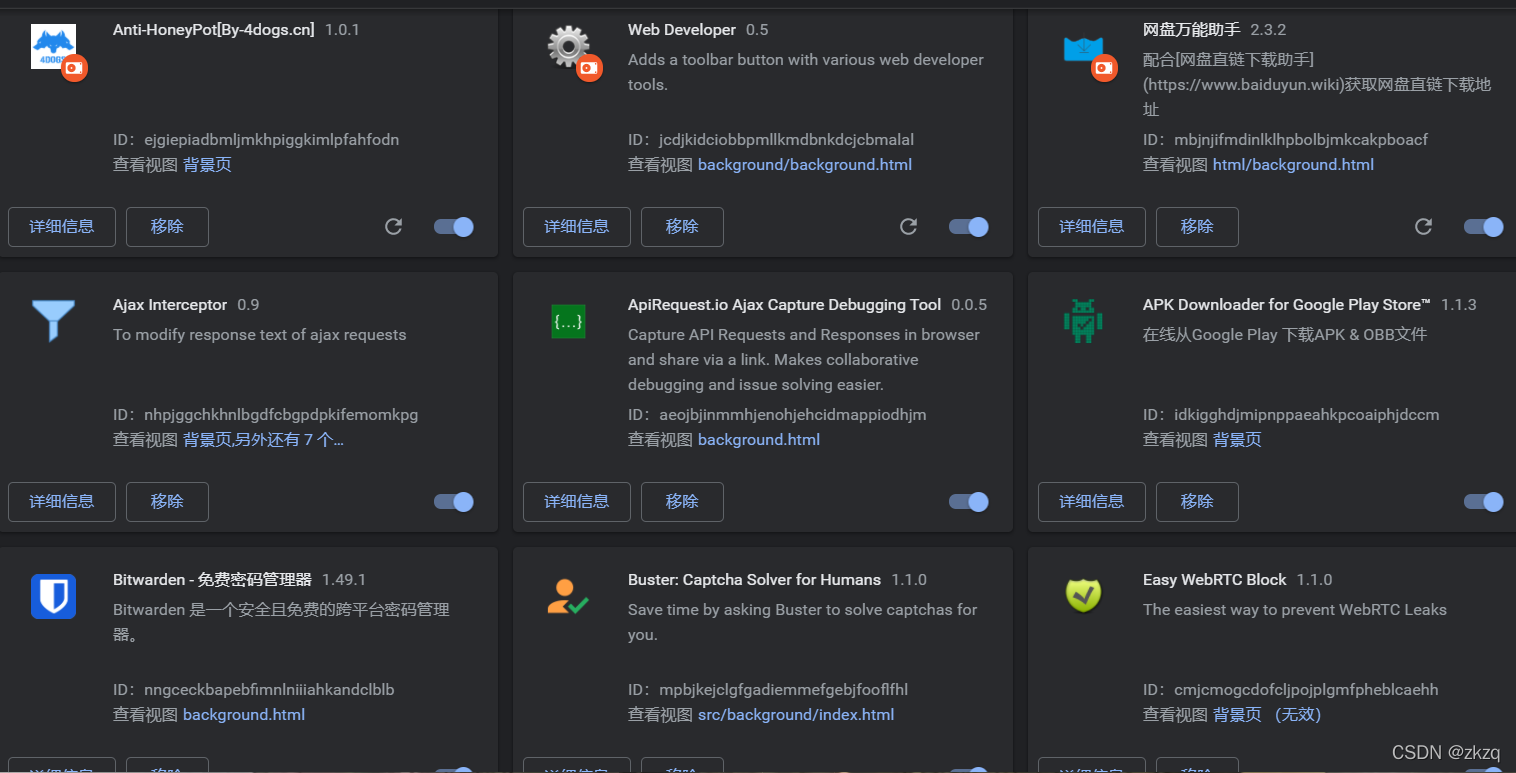Click the 网盘万能助手 unpacked-extension badge

pyautogui.click(x=1105, y=68)
